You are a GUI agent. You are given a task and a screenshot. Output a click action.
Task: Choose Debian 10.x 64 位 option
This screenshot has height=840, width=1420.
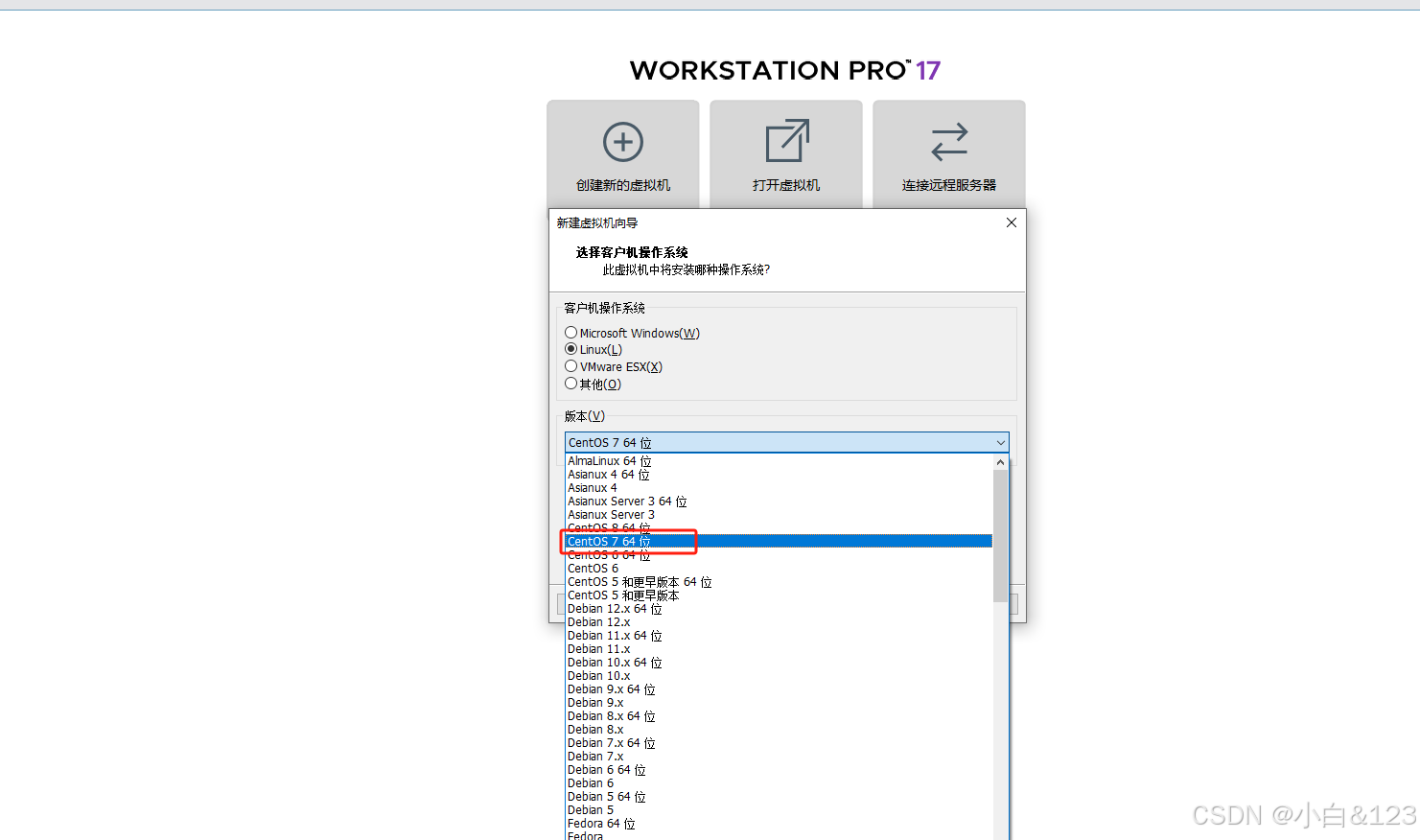click(x=779, y=663)
